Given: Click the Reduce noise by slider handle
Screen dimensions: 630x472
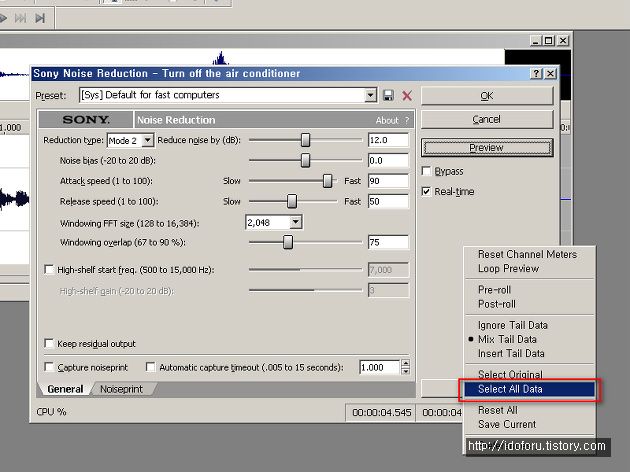Looking at the screenshot, I should (305, 140).
